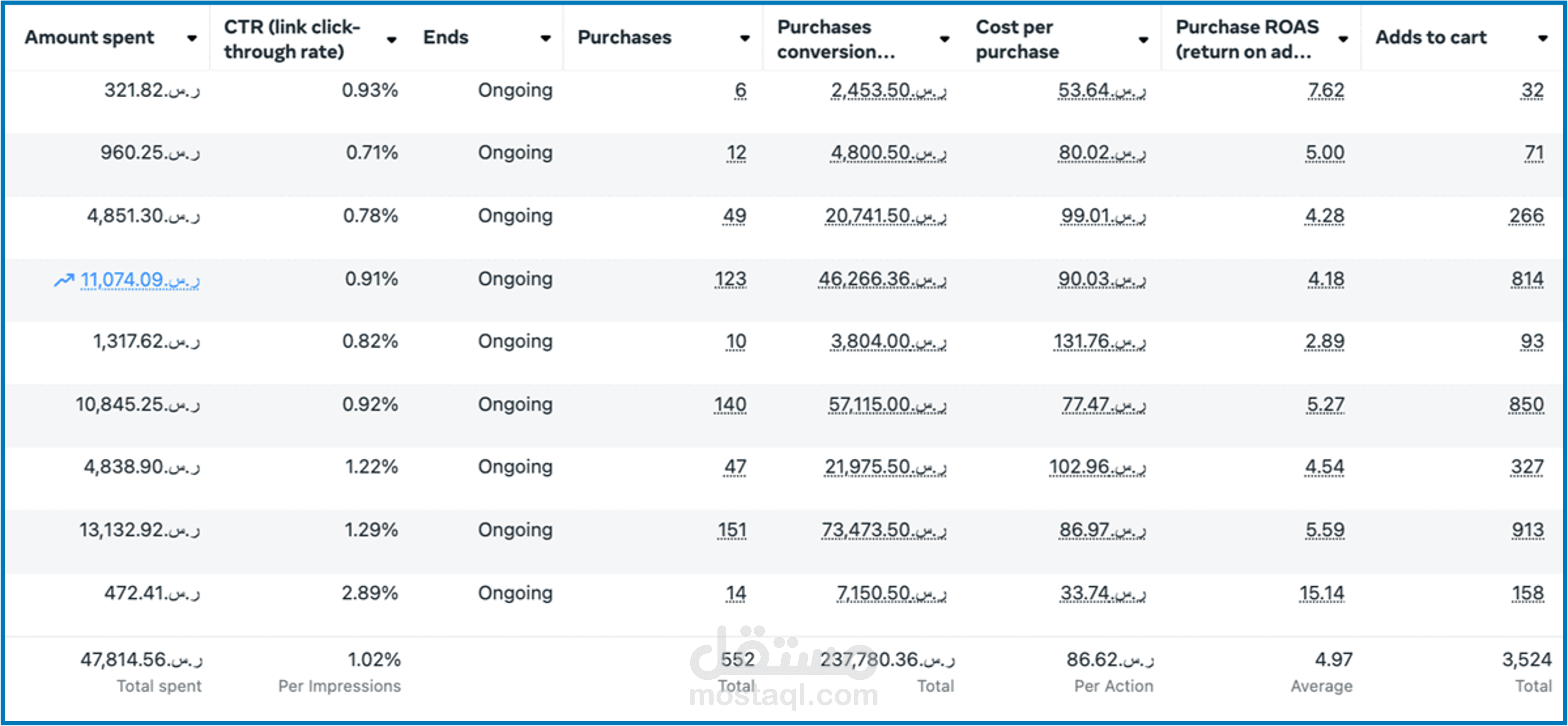Click the 913 adds to cart value
Screen dimensions: 1568x726
(1527, 530)
